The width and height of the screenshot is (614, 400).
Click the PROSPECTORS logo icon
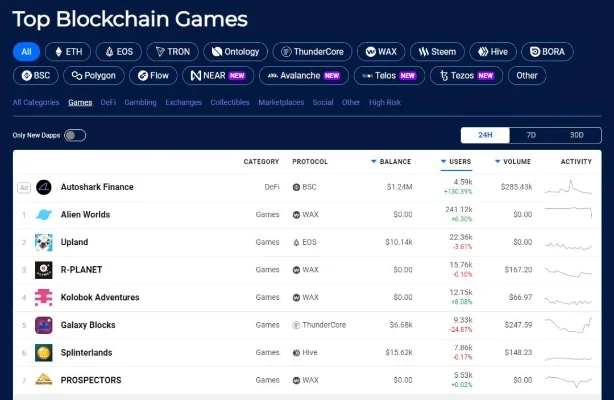pos(44,380)
